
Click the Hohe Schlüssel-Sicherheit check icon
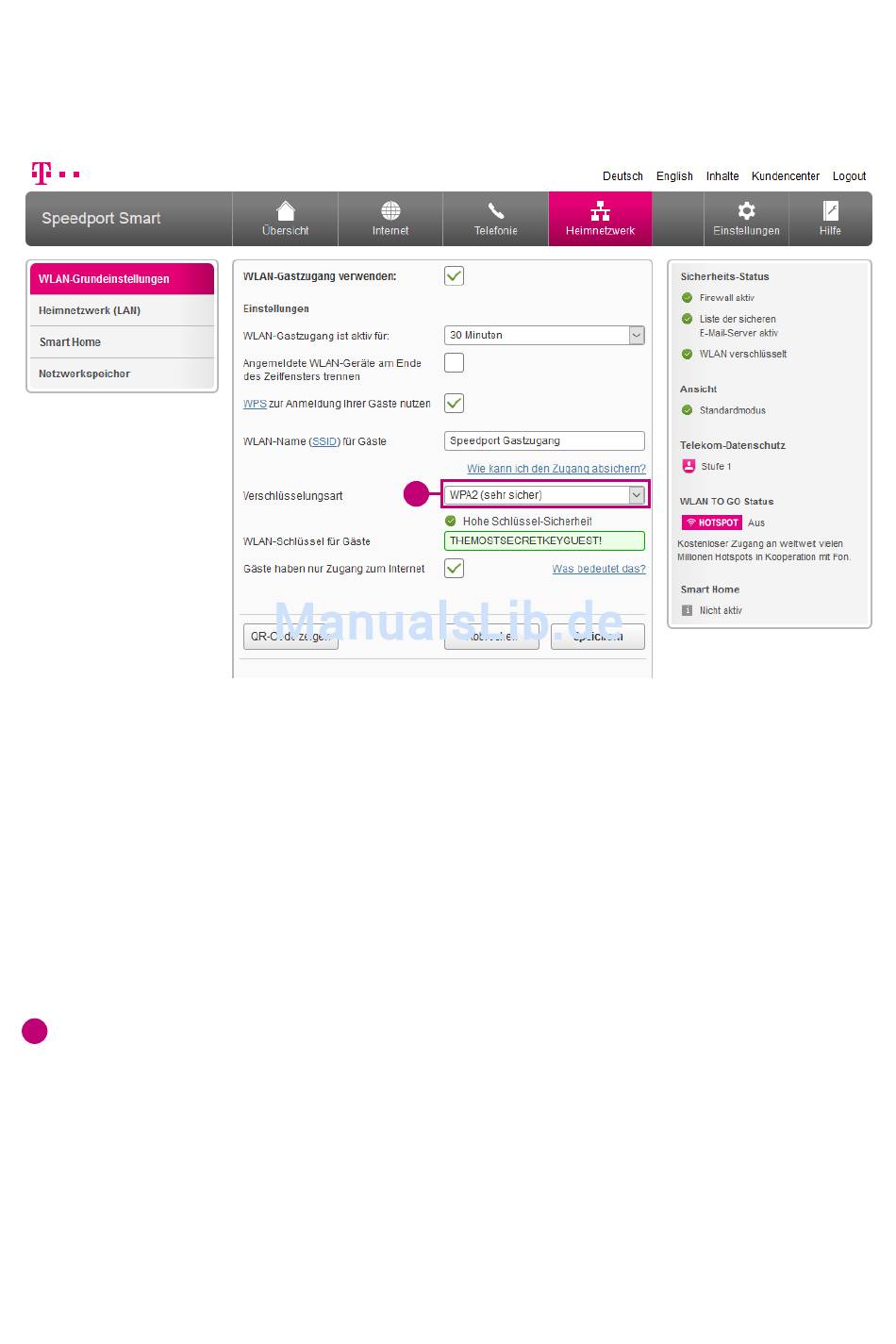pyautogui.click(x=451, y=521)
